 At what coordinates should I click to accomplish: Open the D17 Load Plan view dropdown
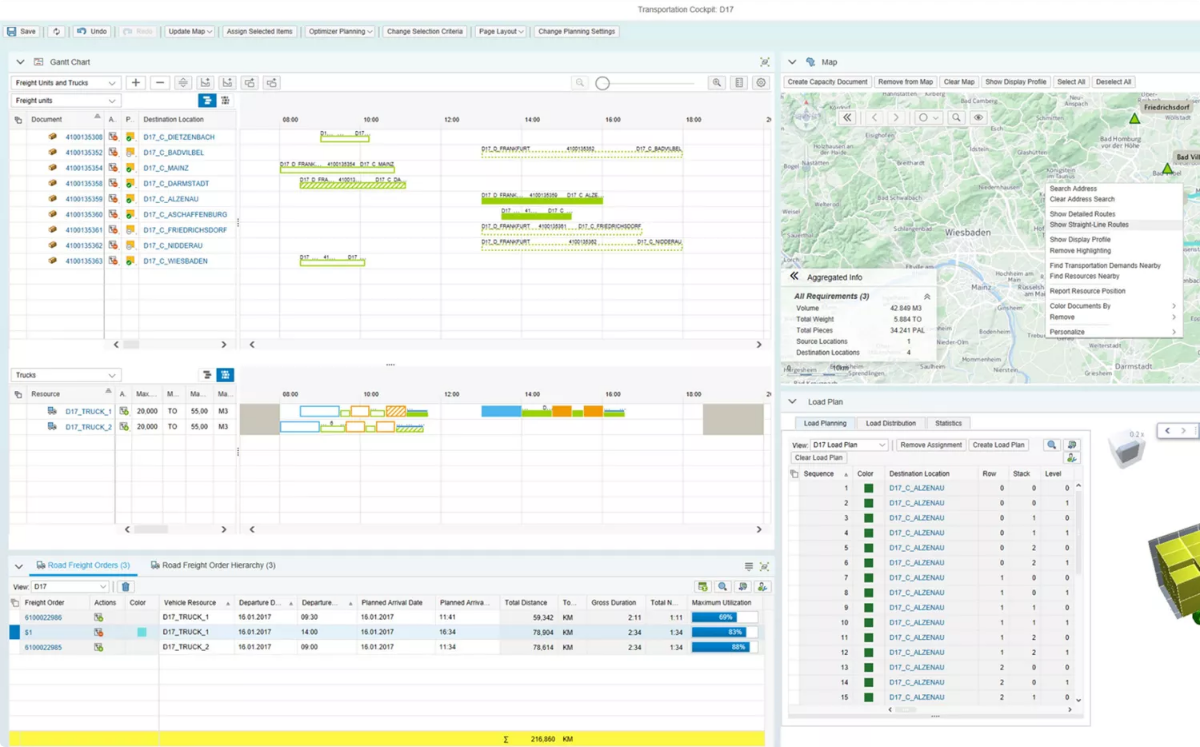[849, 445]
